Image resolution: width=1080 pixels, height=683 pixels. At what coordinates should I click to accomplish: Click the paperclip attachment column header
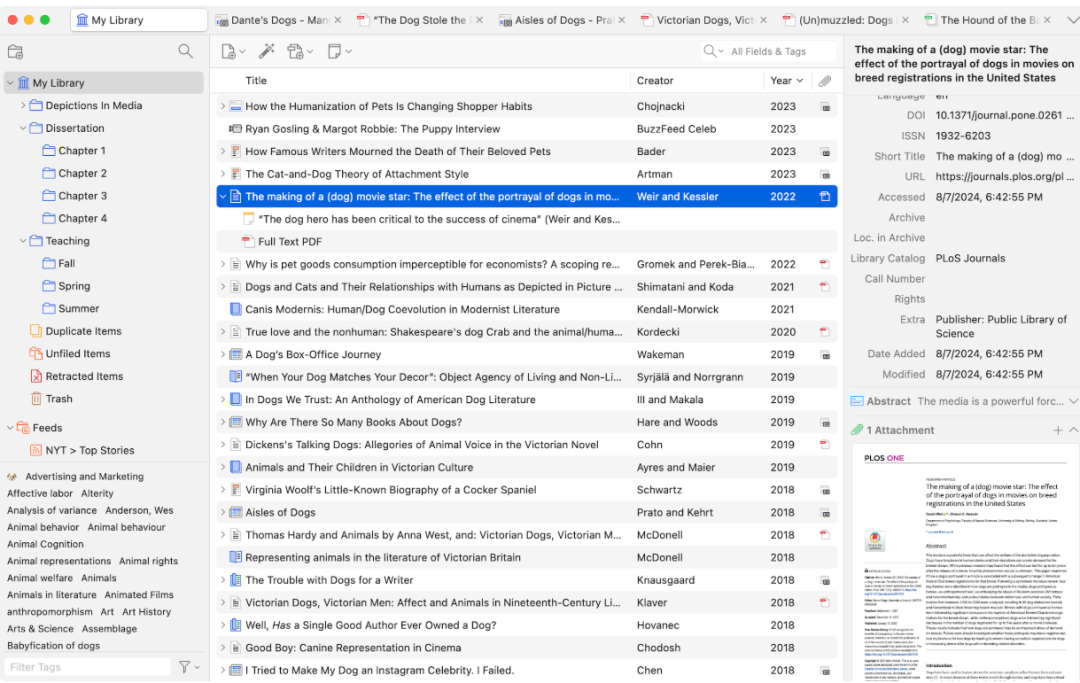coord(824,81)
